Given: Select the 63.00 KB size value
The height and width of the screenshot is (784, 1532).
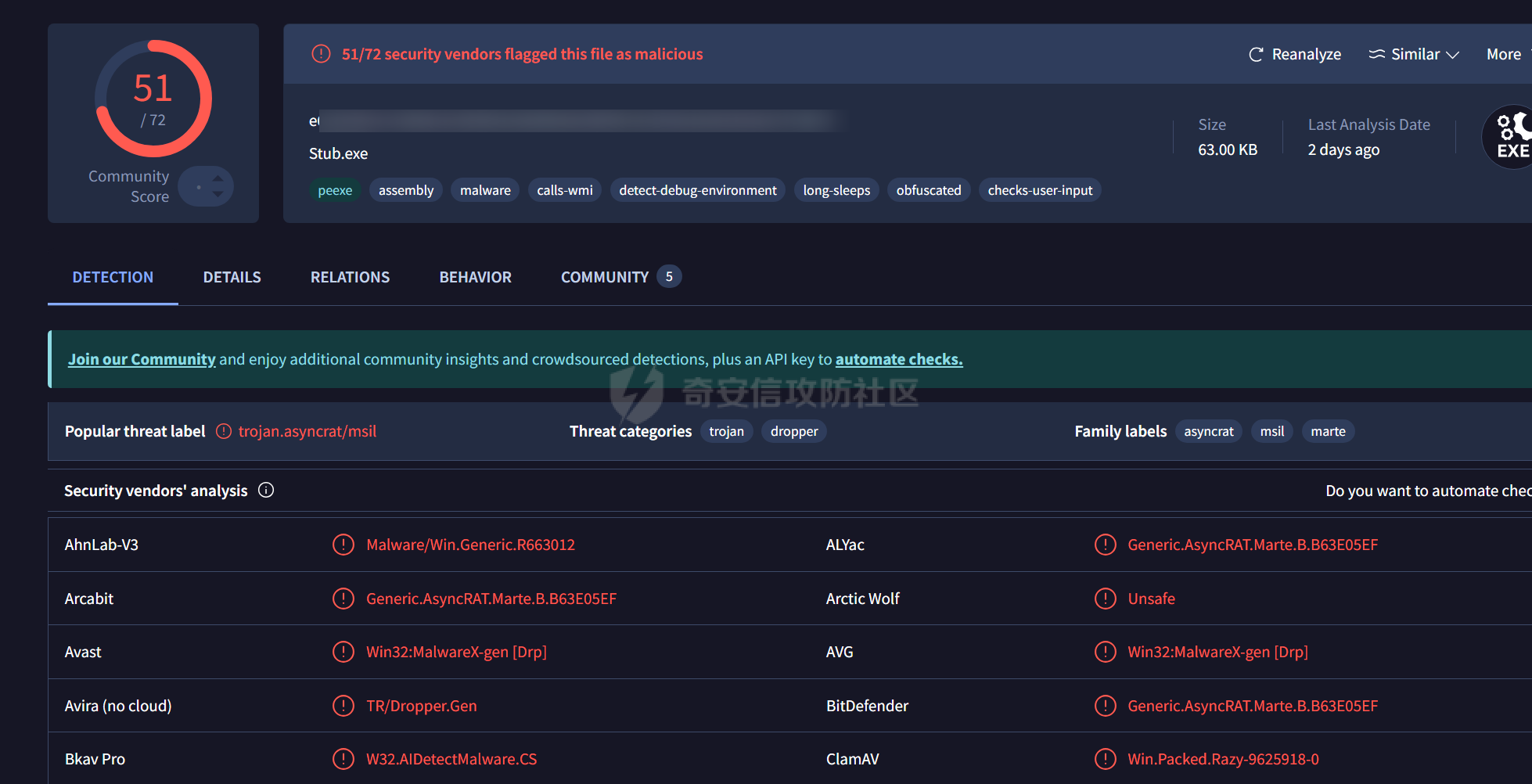Looking at the screenshot, I should pos(1228,149).
